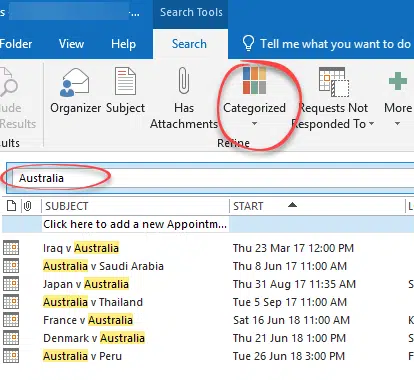Click calendar icon for Australia v Thailand
414x380 pixels.
(11, 302)
